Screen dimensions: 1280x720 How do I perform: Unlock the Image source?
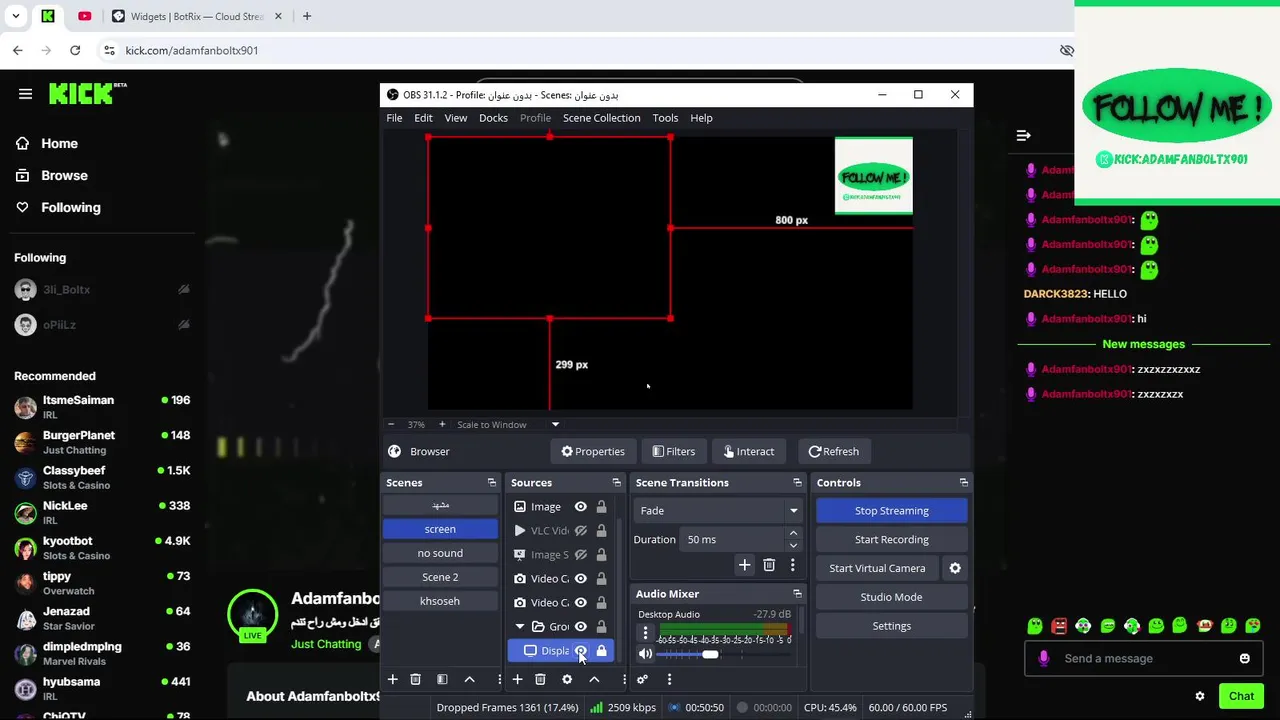click(601, 507)
